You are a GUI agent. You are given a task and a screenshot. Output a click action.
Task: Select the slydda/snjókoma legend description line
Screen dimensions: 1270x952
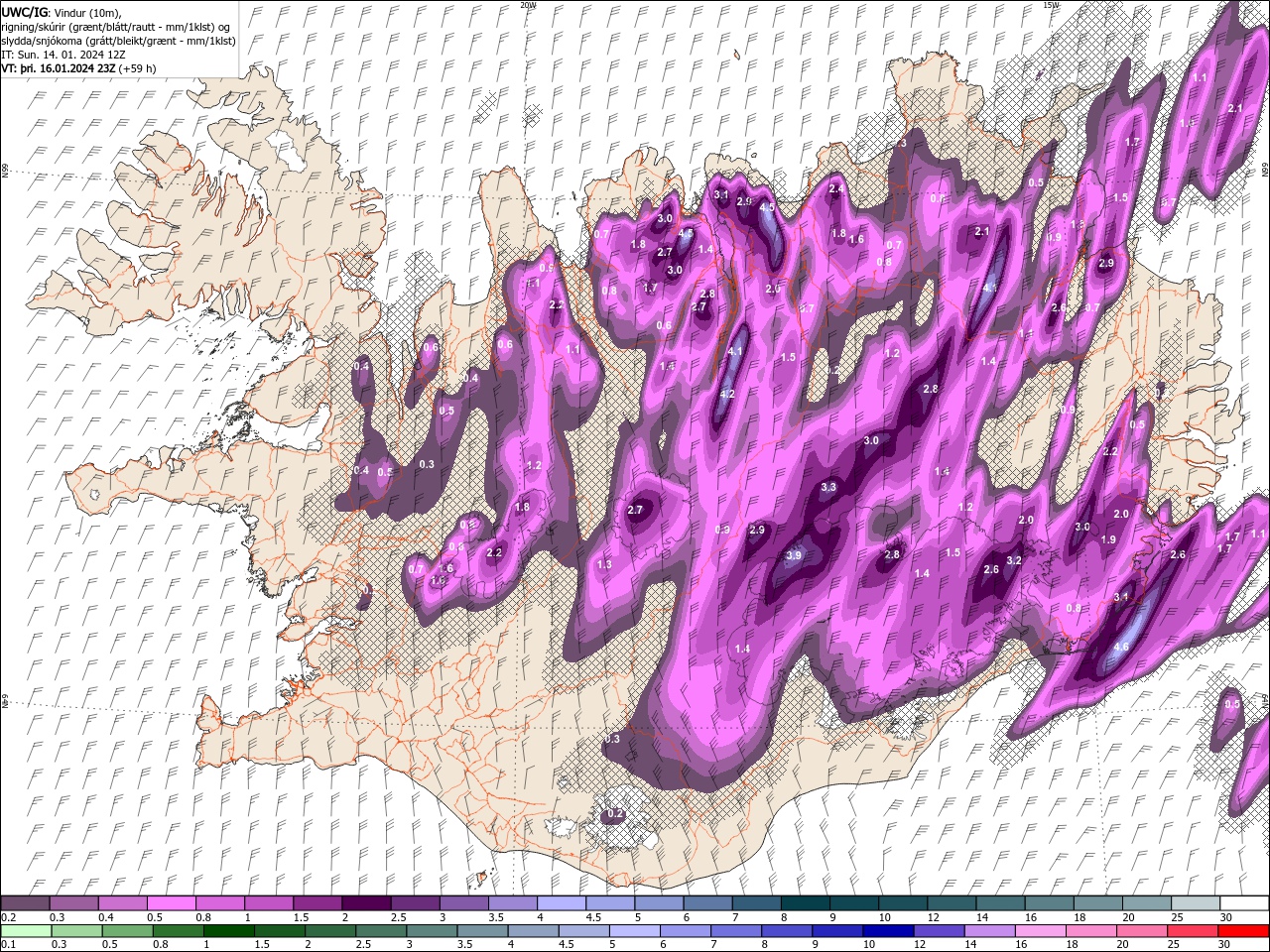[119, 41]
